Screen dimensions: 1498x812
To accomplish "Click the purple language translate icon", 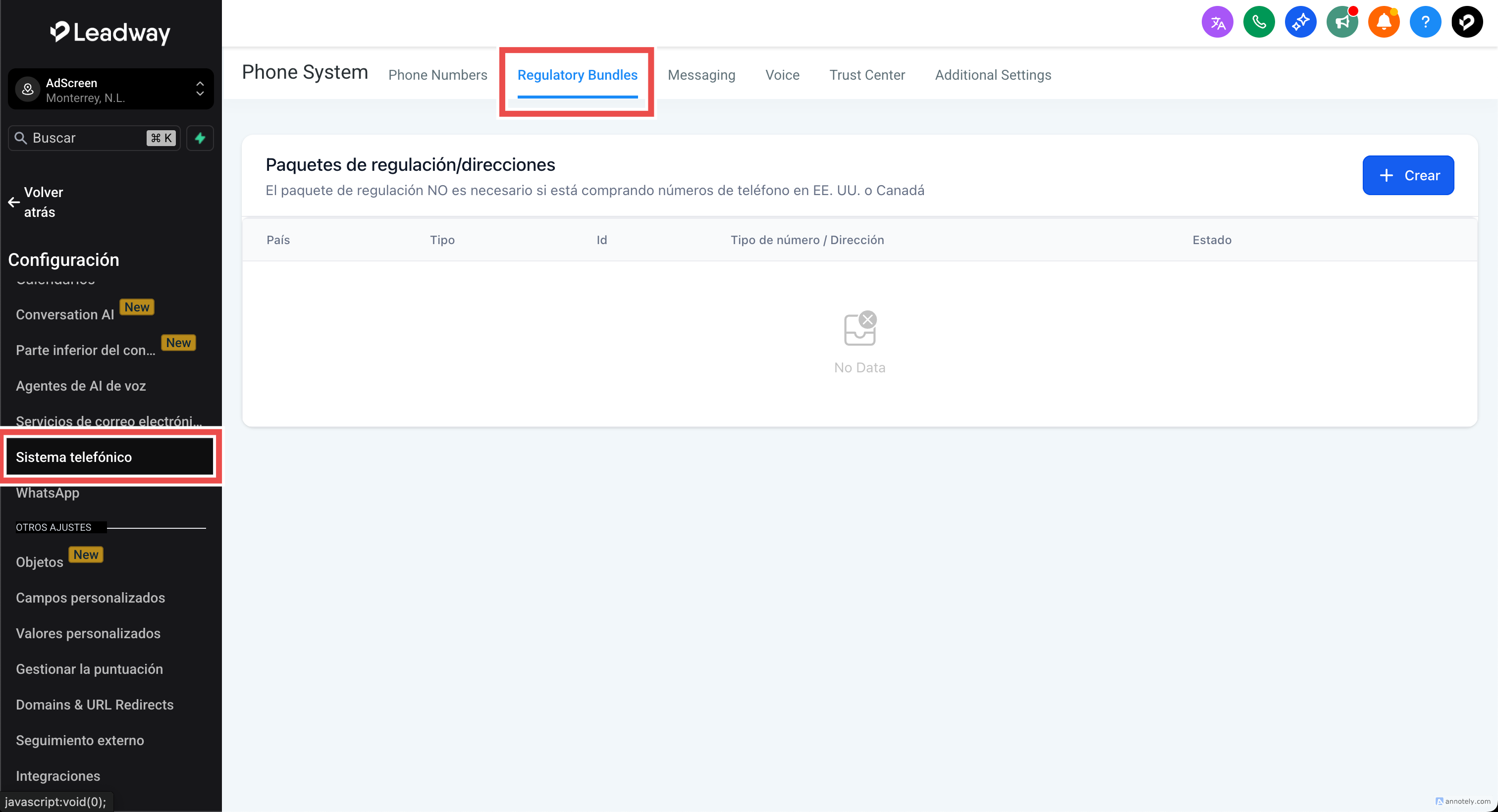I will coord(1217,23).
